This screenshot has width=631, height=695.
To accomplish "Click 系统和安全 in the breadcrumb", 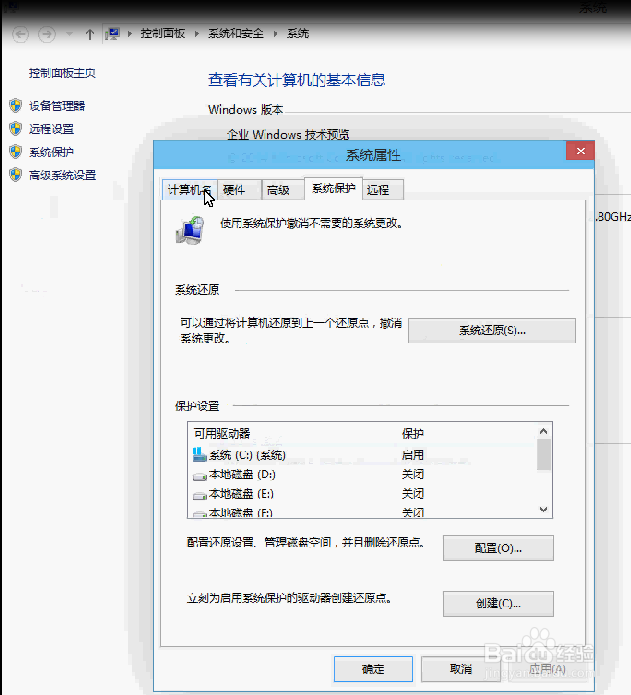I will click(236, 34).
